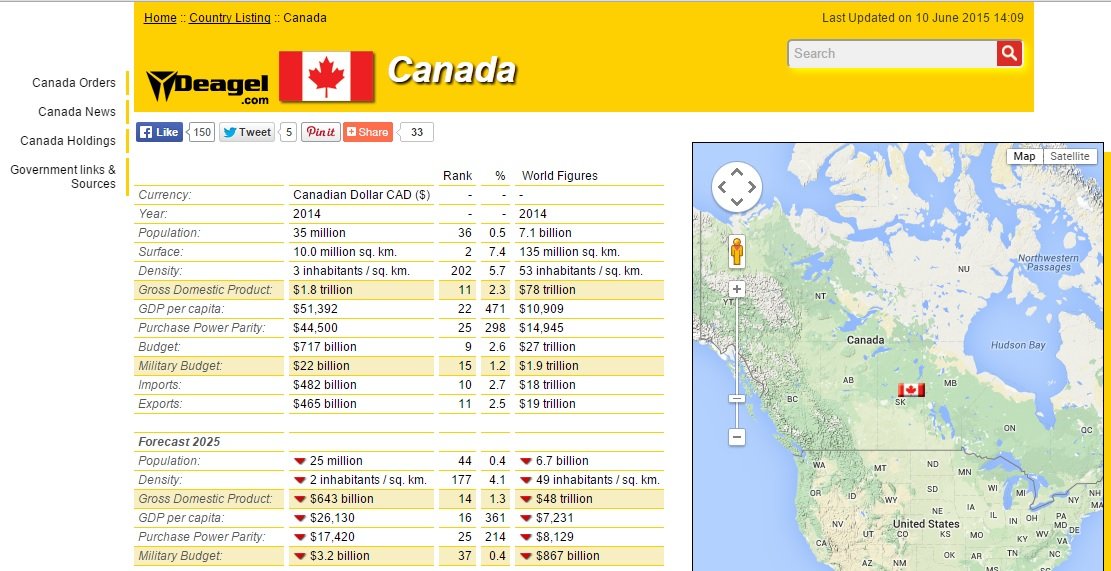This screenshot has width=1111, height=571.
Task: Click the United States label on map
Action: click(x=926, y=524)
